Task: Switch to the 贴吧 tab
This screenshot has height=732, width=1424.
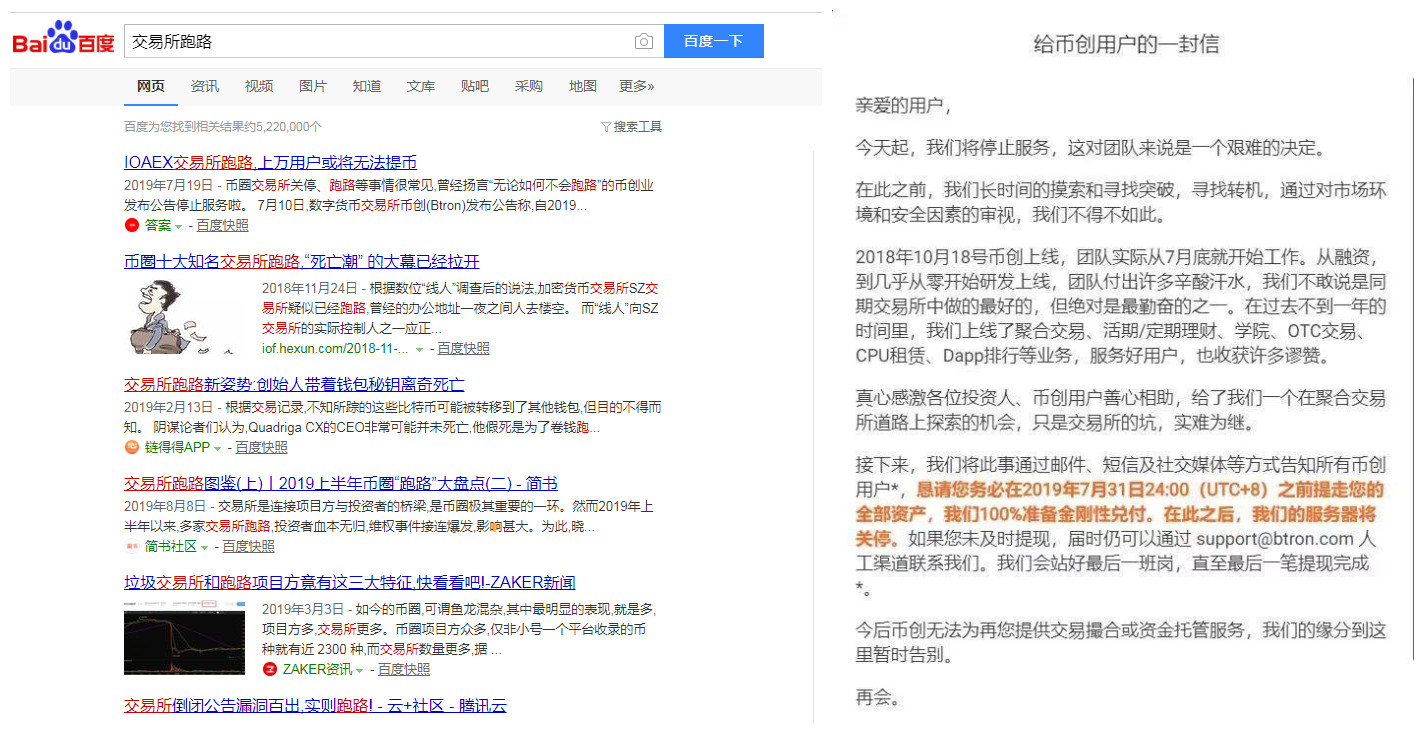Action: (475, 86)
